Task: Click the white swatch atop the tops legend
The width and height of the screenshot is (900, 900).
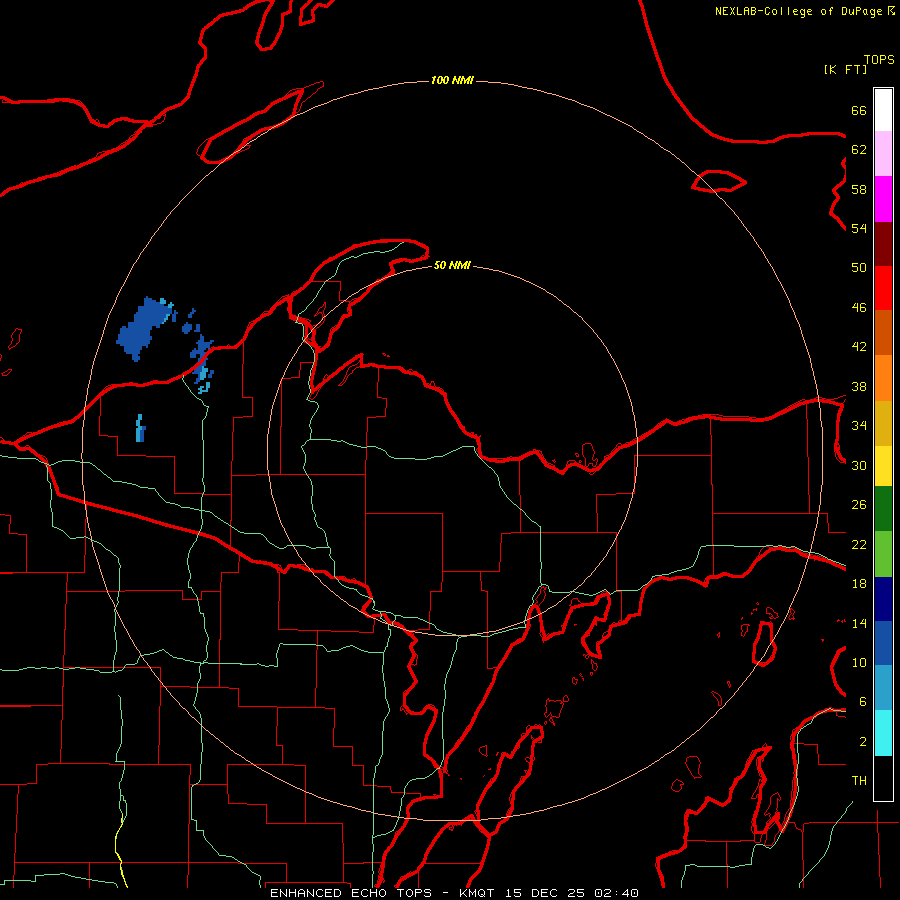Action: 883,110
